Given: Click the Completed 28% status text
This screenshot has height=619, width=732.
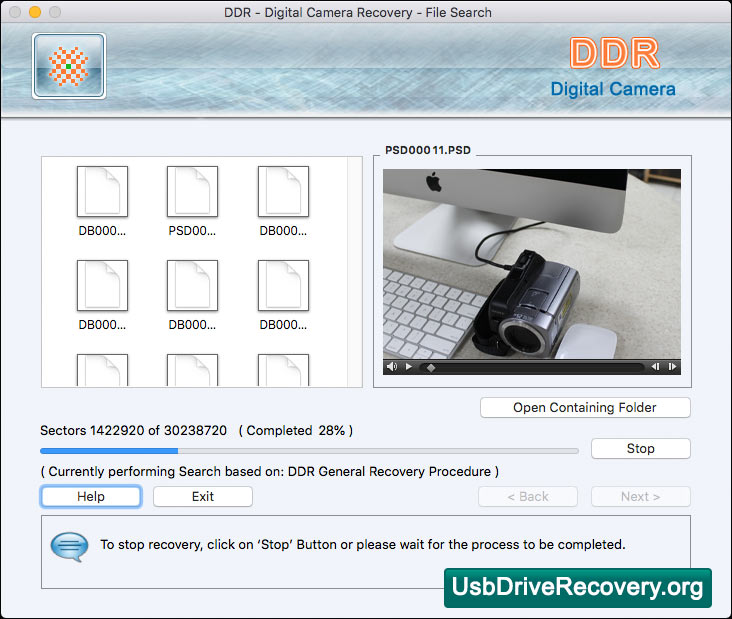Looking at the screenshot, I should (296, 430).
